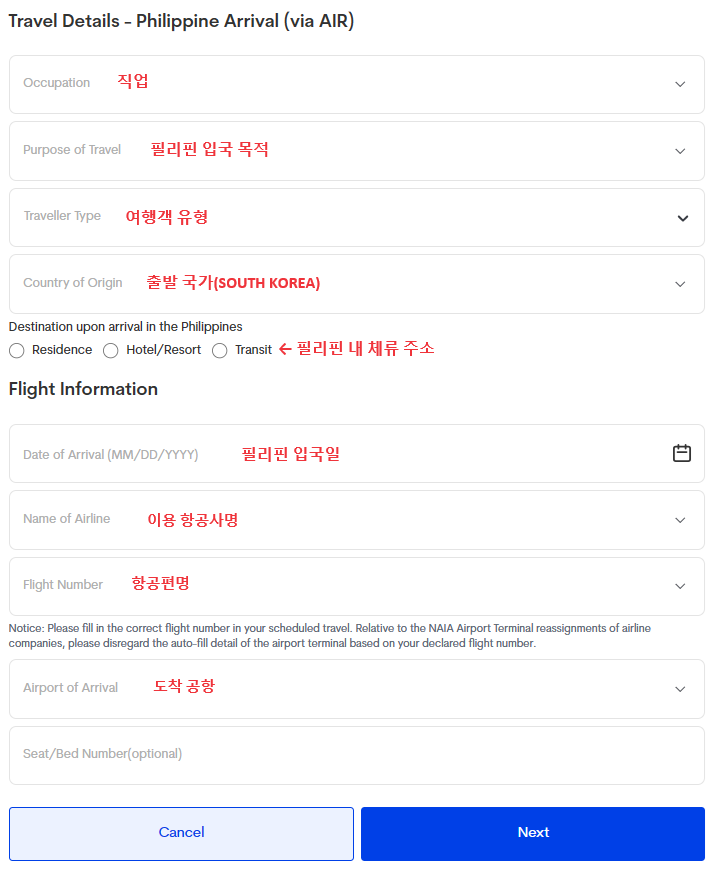This screenshot has width=715, height=869.
Task: Click the Airport of Arrival chevron icon
Action: pos(680,688)
